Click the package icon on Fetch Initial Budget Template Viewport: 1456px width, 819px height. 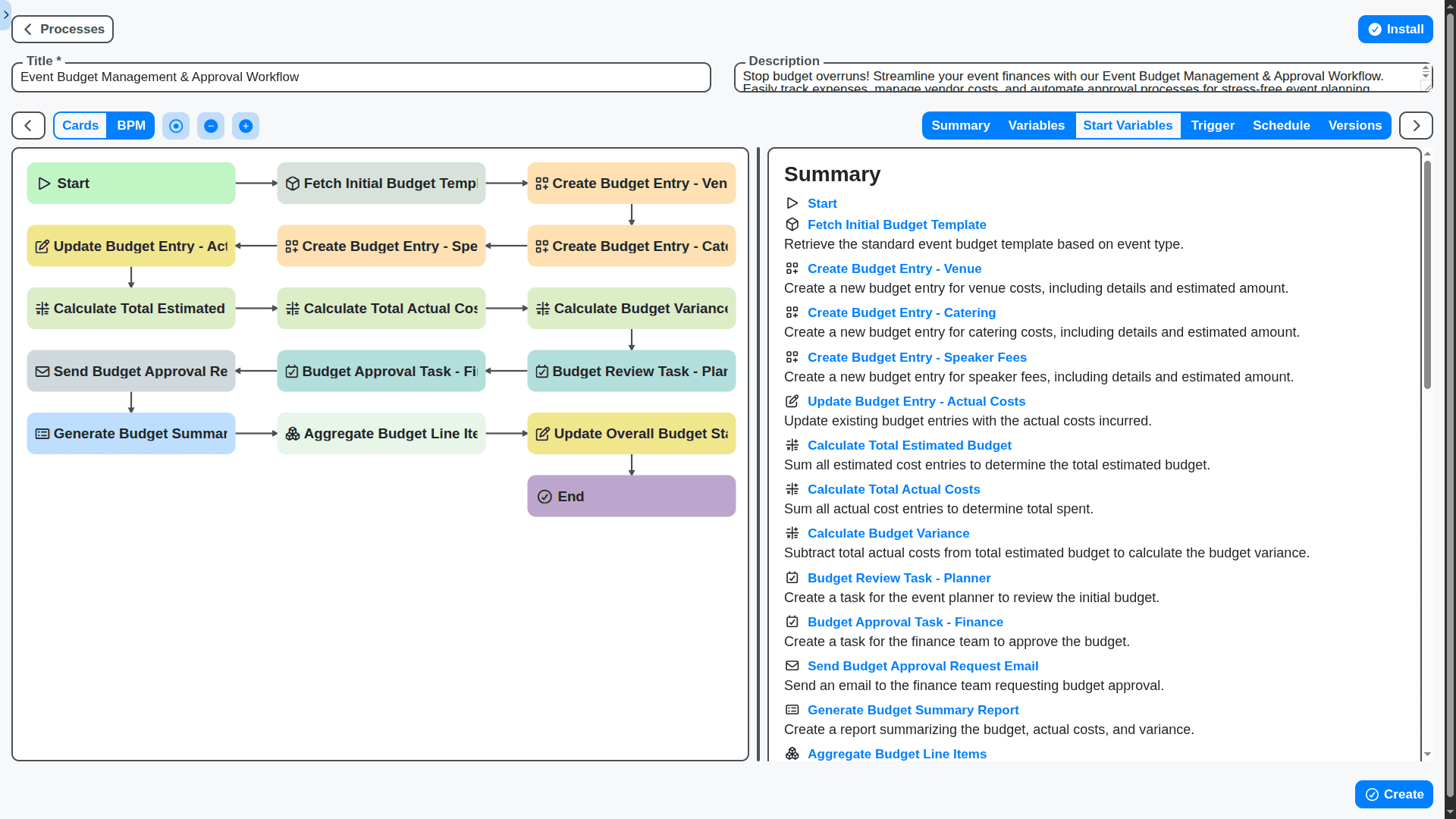click(293, 183)
